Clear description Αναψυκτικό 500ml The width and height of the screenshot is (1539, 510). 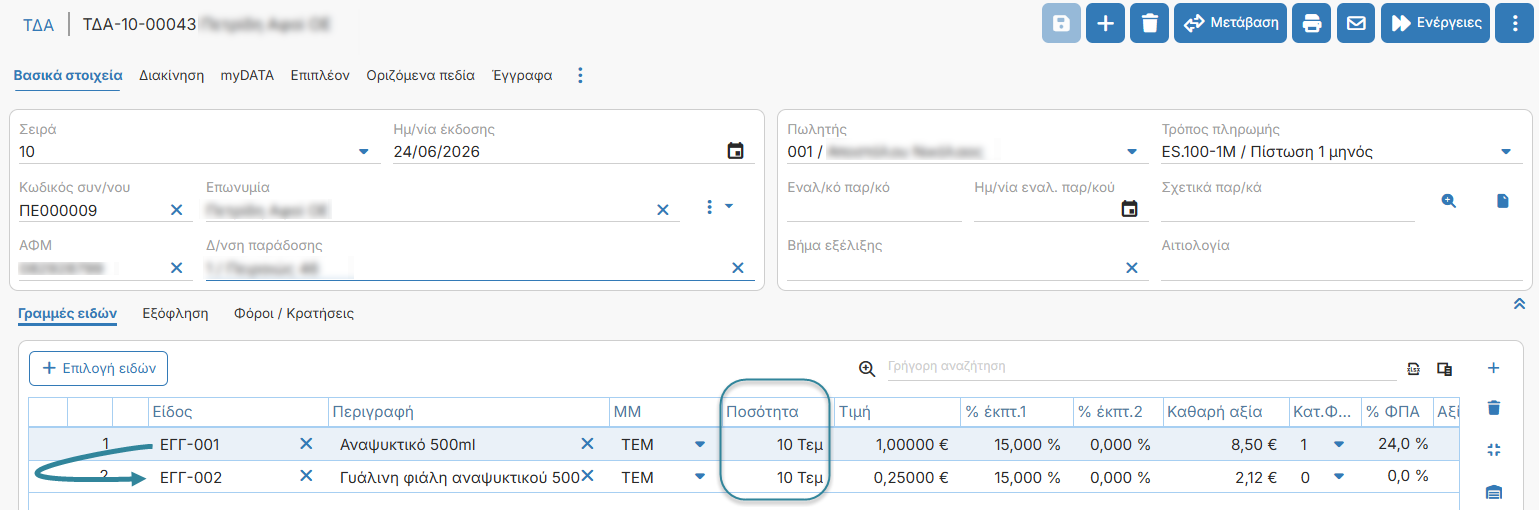click(587, 444)
